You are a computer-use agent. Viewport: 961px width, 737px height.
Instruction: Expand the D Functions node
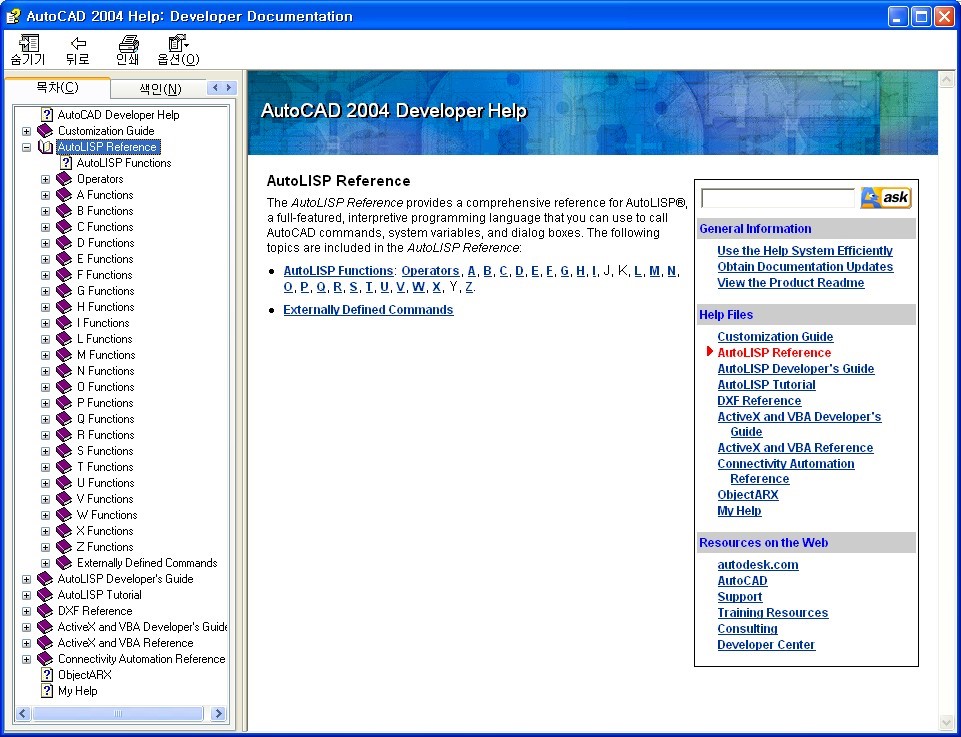45,243
